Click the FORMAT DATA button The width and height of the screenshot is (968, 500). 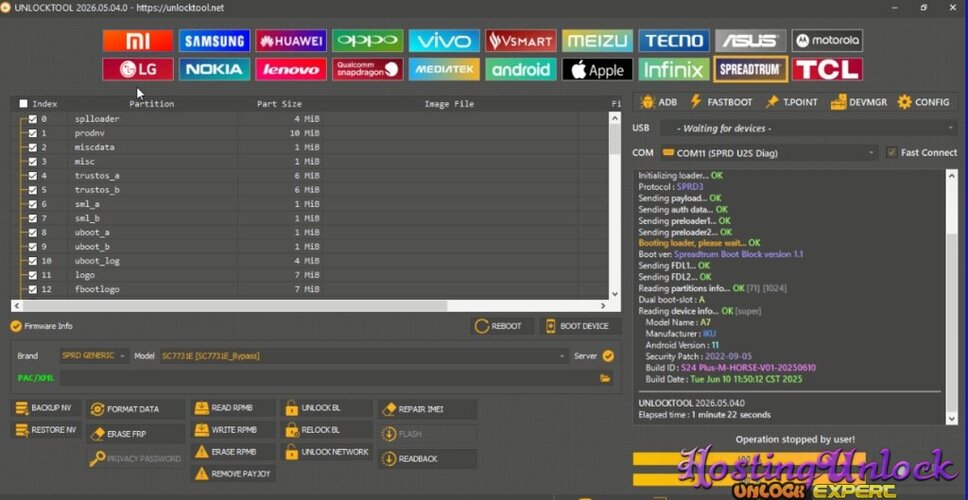136,409
